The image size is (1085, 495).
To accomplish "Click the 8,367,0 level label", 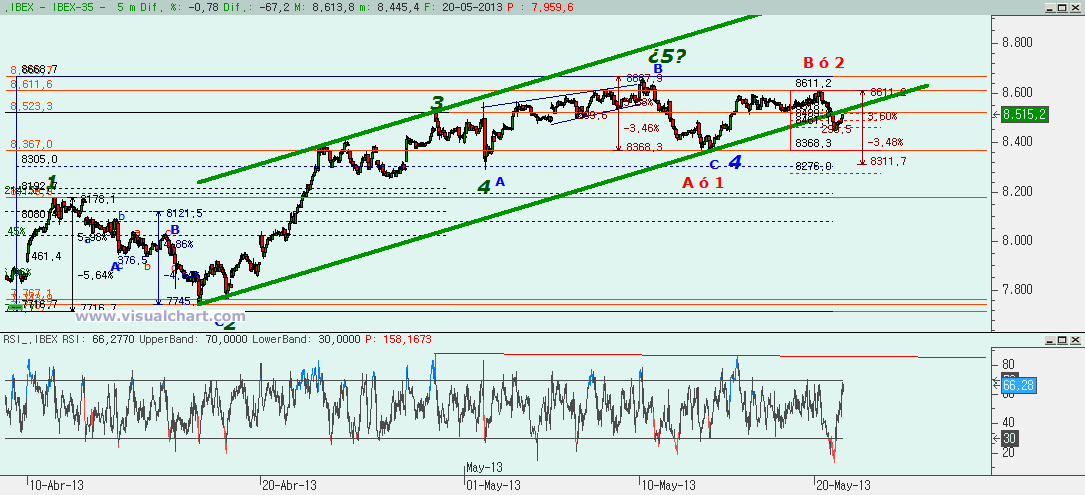I will pos(32,145).
